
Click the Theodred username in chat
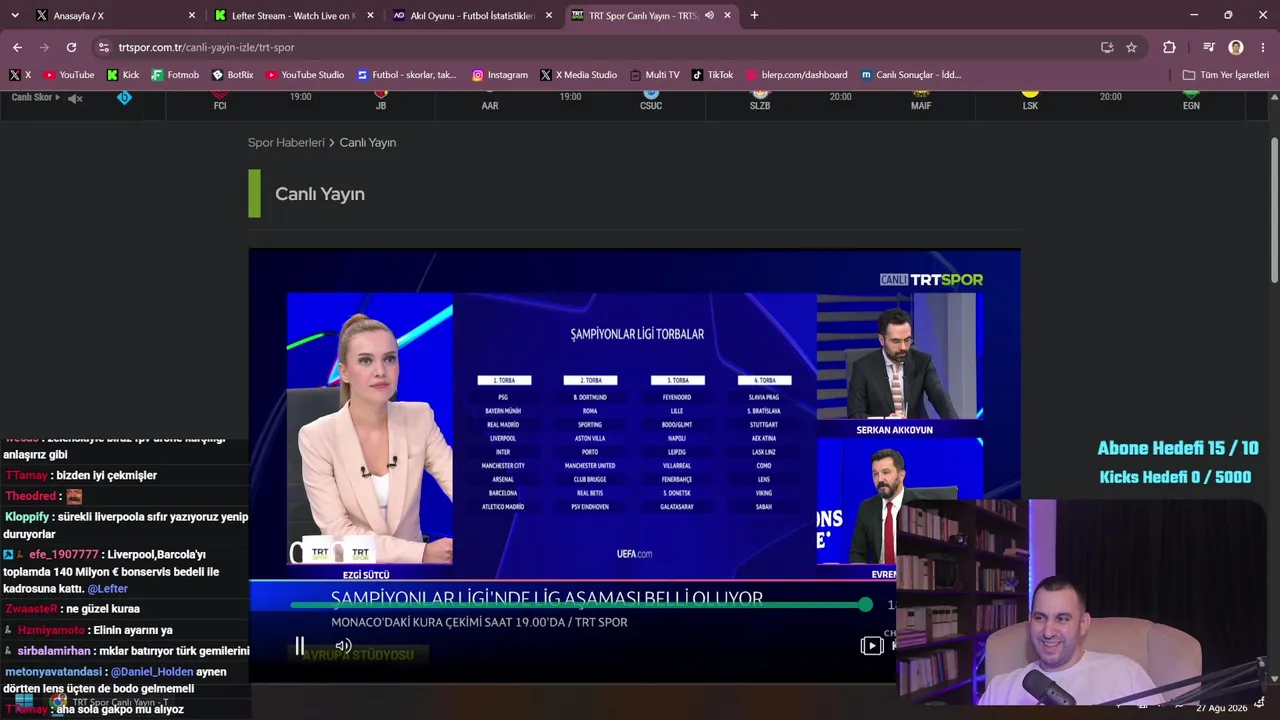click(31, 496)
